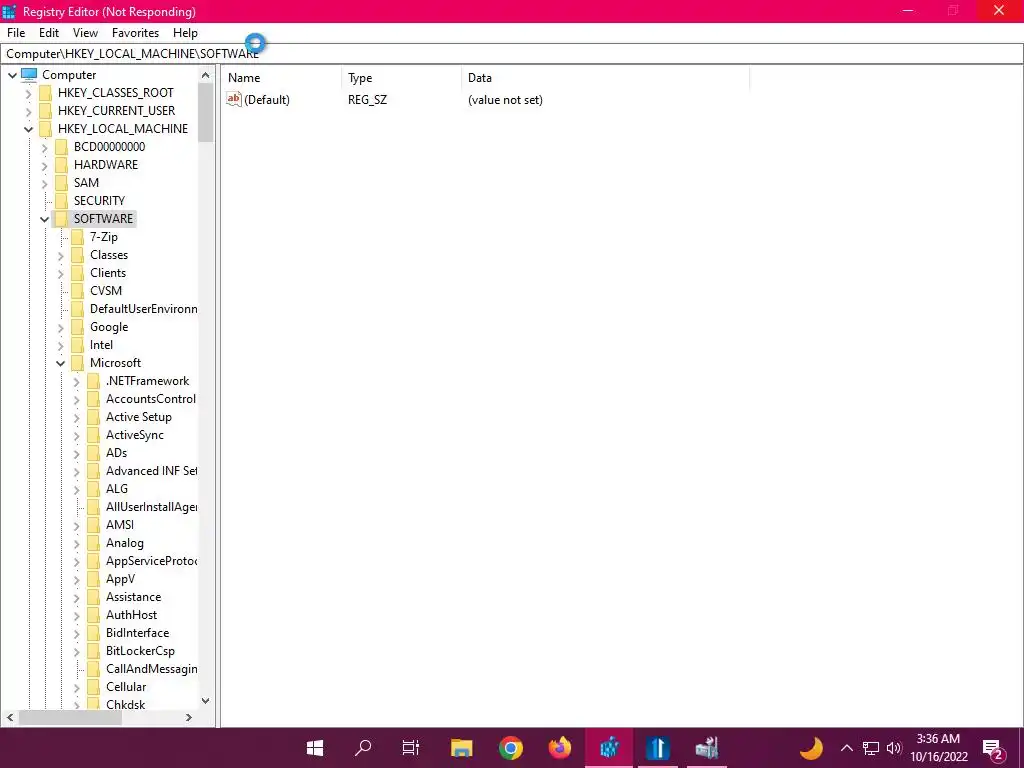Open the View menu

(85, 33)
